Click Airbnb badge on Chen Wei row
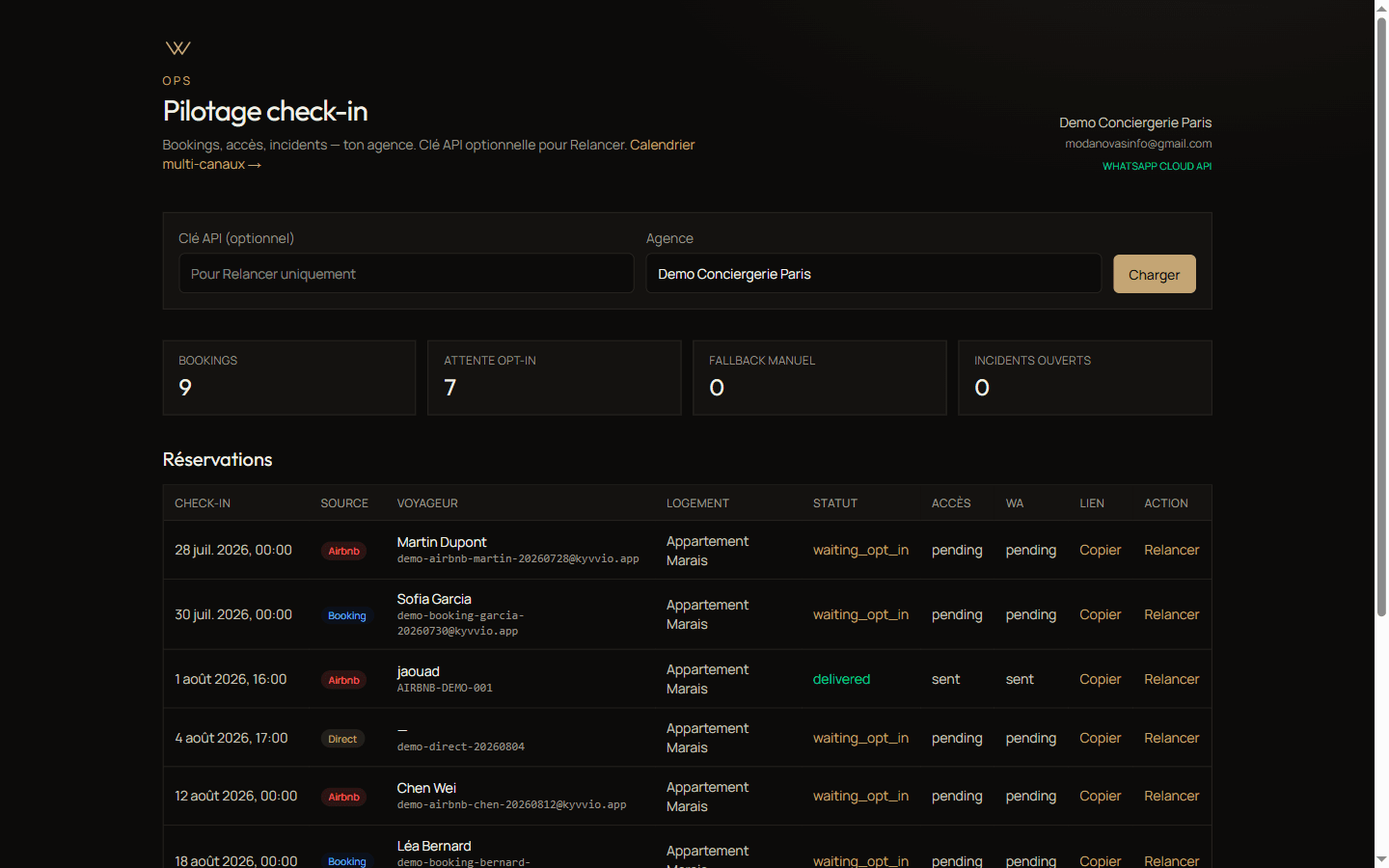This screenshot has width=1389, height=868. [x=343, y=797]
